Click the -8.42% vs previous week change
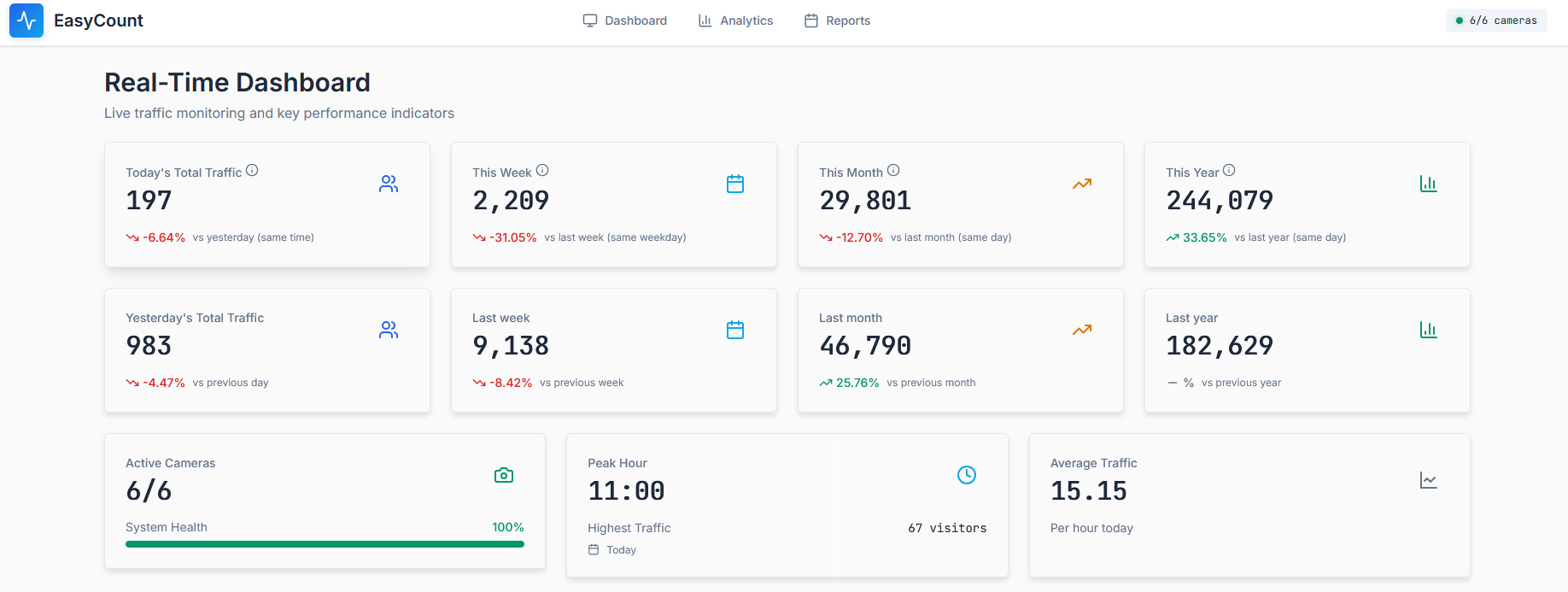 [548, 383]
